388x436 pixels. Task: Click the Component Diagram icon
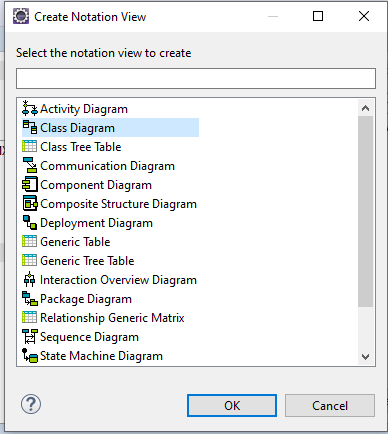tap(30, 185)
